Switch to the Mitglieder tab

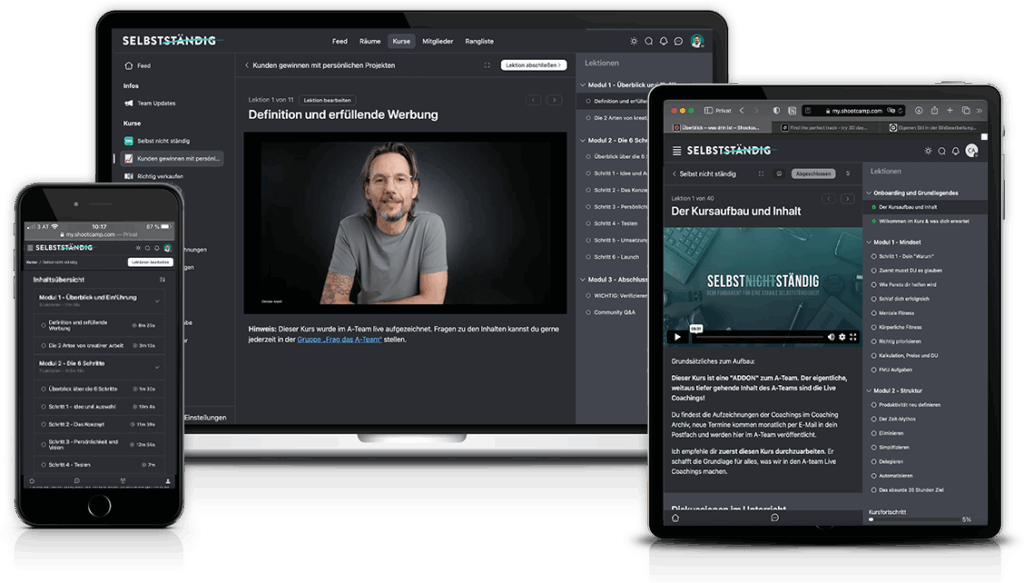pos(437,41)
